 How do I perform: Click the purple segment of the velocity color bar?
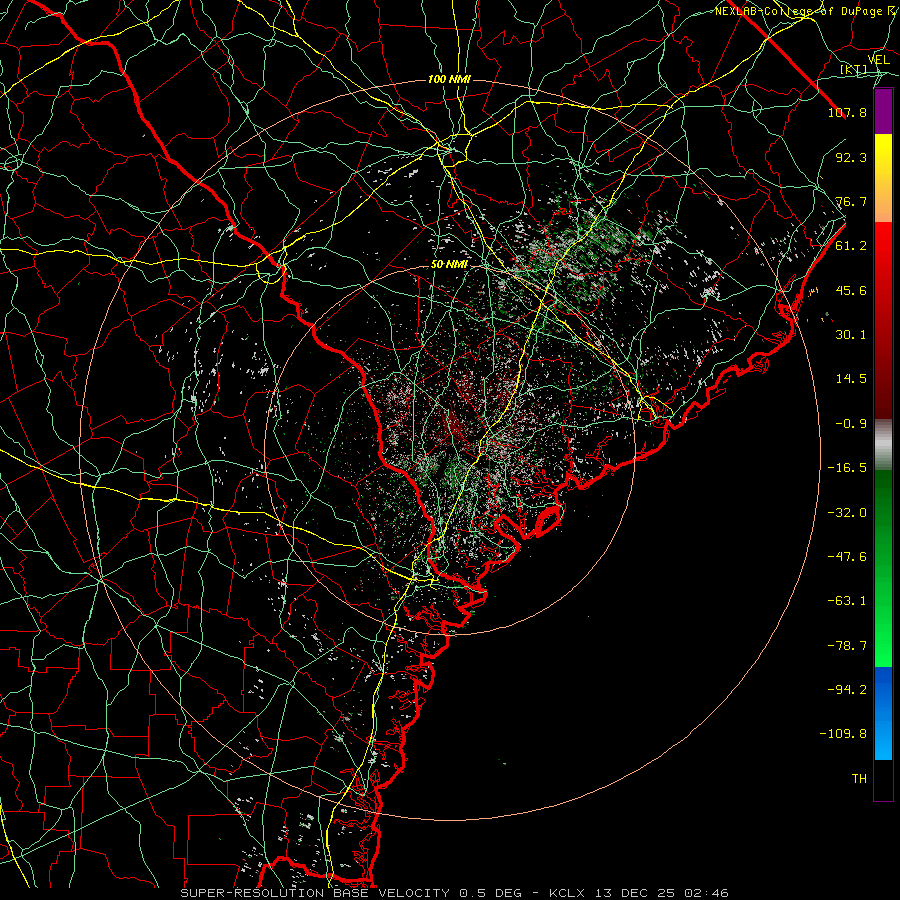[883, 111]
